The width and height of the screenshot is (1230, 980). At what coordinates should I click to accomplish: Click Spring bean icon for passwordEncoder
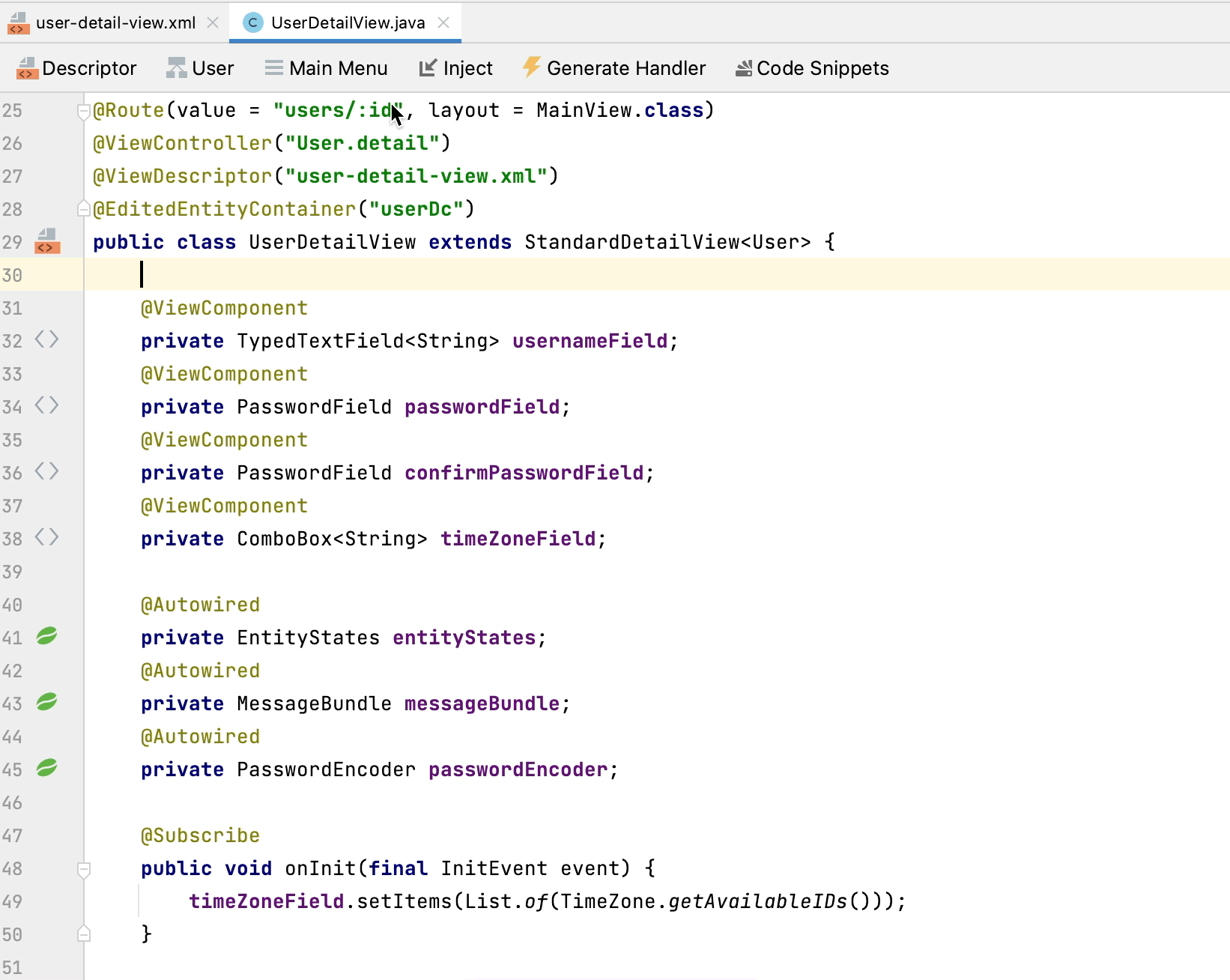point(46,769)
